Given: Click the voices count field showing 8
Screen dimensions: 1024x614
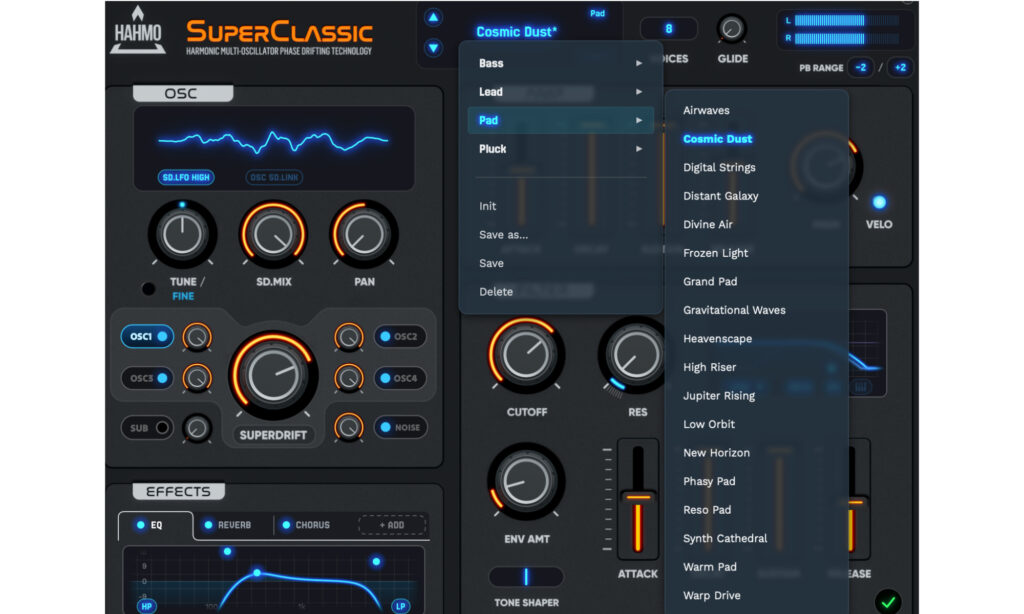Looking at the screenshot, I should [668, 29].
